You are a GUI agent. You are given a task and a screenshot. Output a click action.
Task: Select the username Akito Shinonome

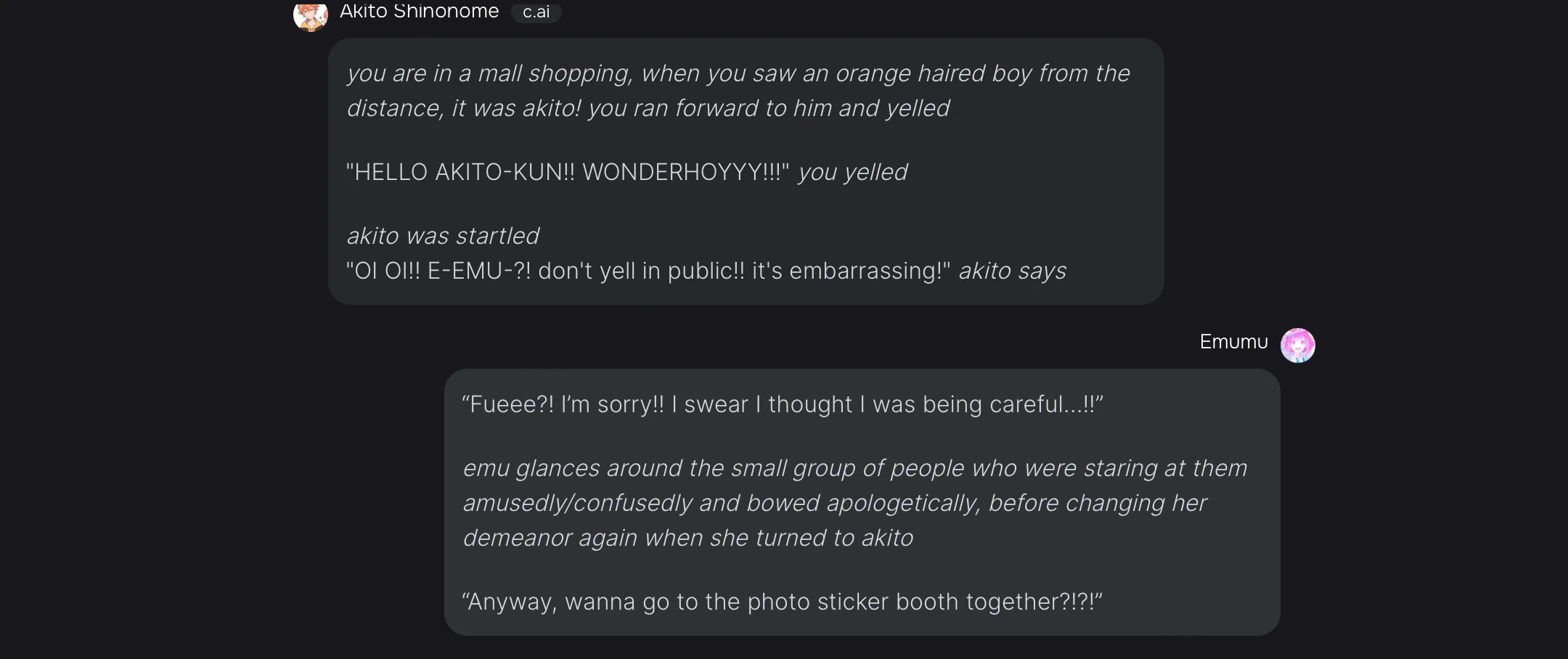pyautogui.click(x=419, y=11)
